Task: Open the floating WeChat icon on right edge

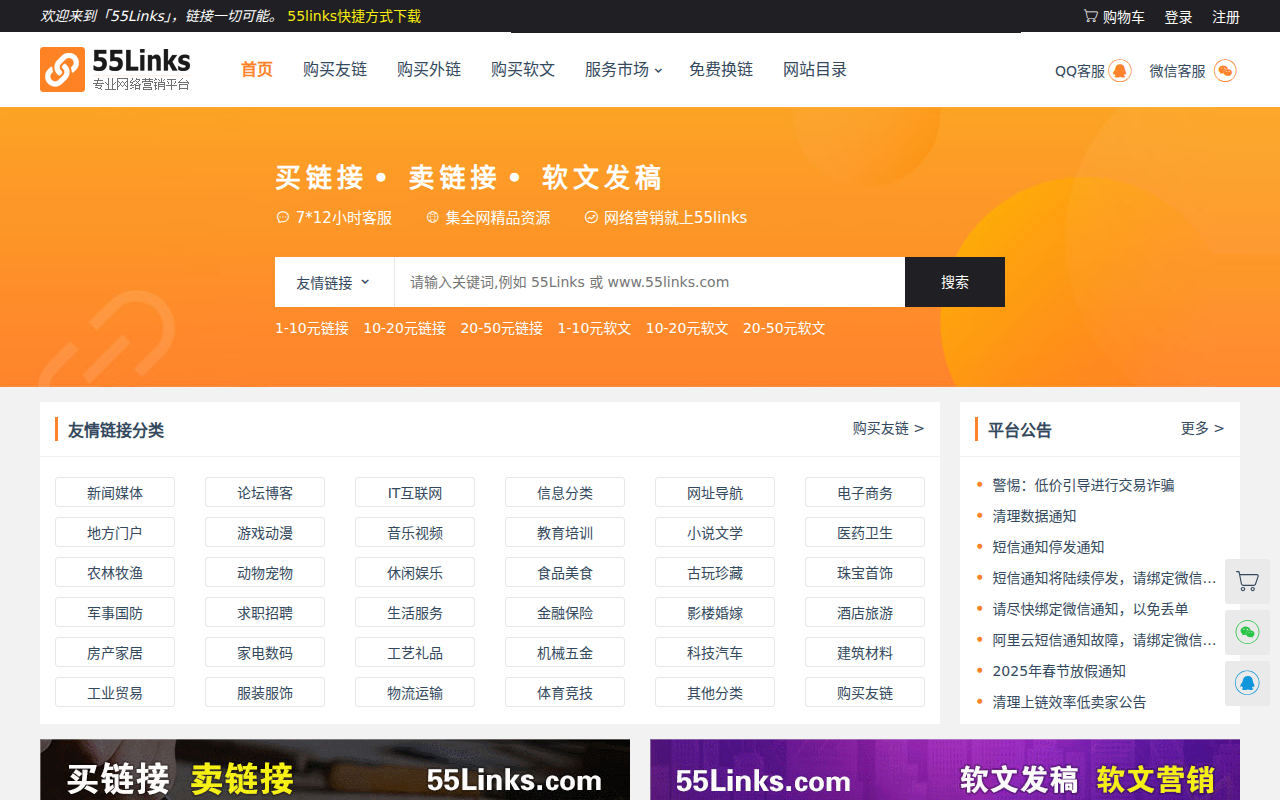Action: tap(1247, 632)
